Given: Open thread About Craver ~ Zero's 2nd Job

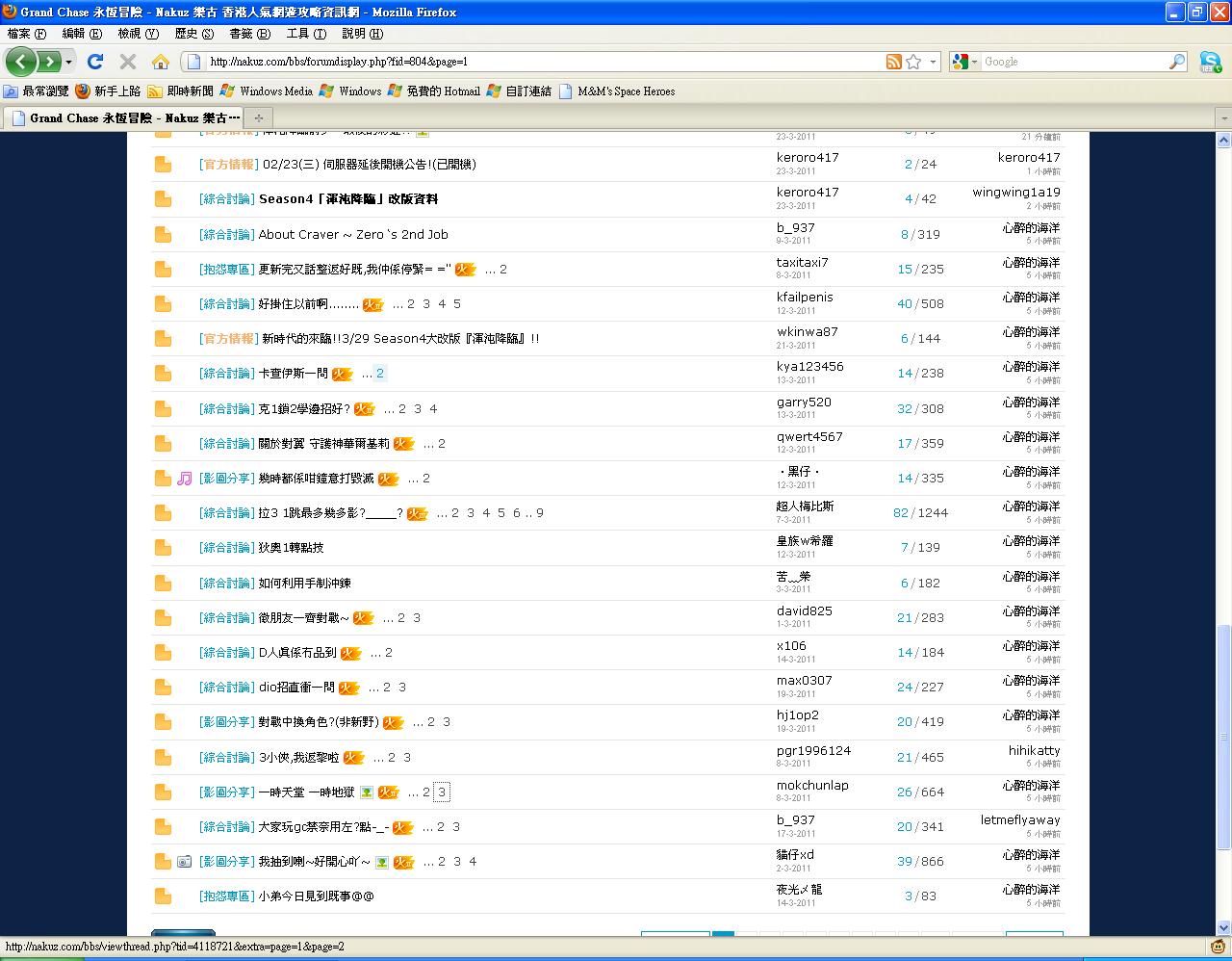Looking at the screenshot, I should (x=353, y=234).
